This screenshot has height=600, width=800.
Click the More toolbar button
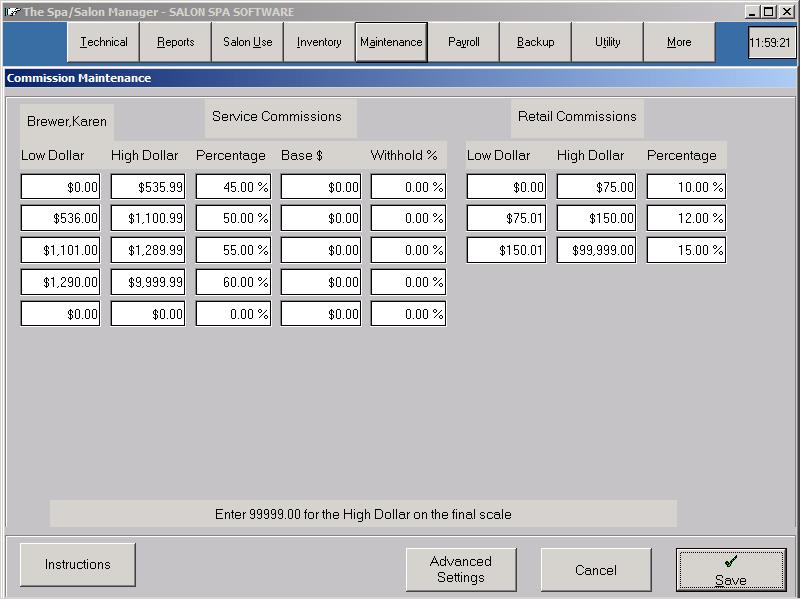click(x=679, y=43)
